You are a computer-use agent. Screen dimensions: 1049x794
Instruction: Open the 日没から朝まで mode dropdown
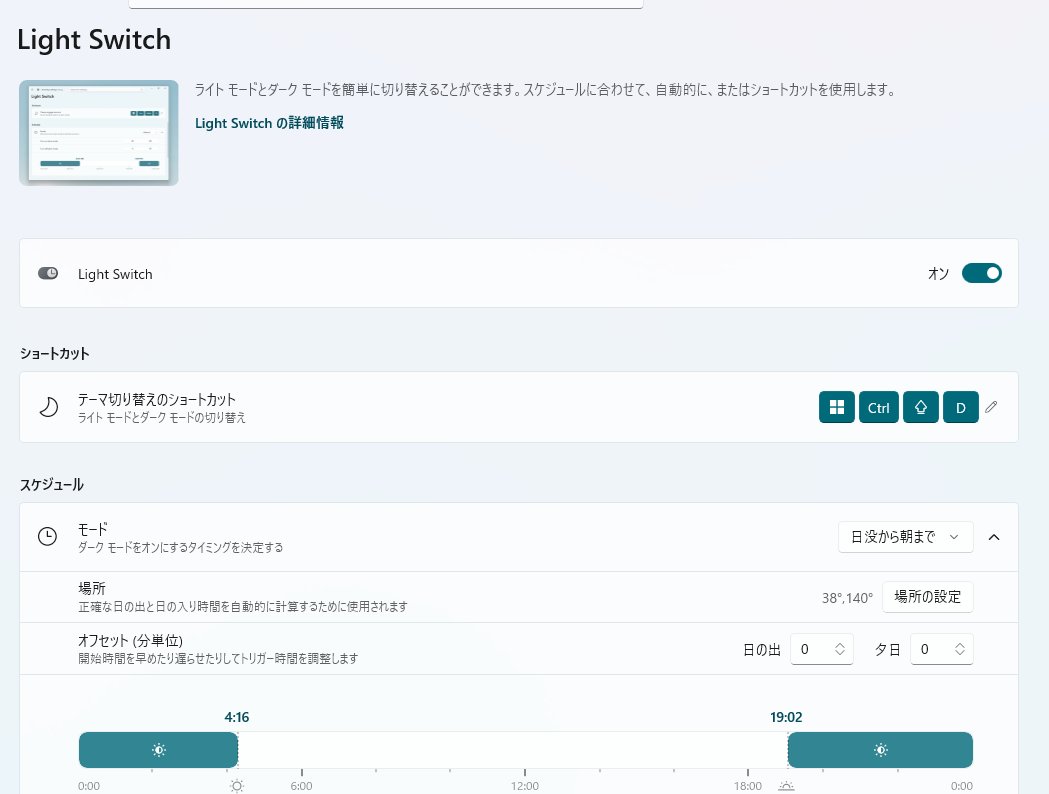pos(905,536)
